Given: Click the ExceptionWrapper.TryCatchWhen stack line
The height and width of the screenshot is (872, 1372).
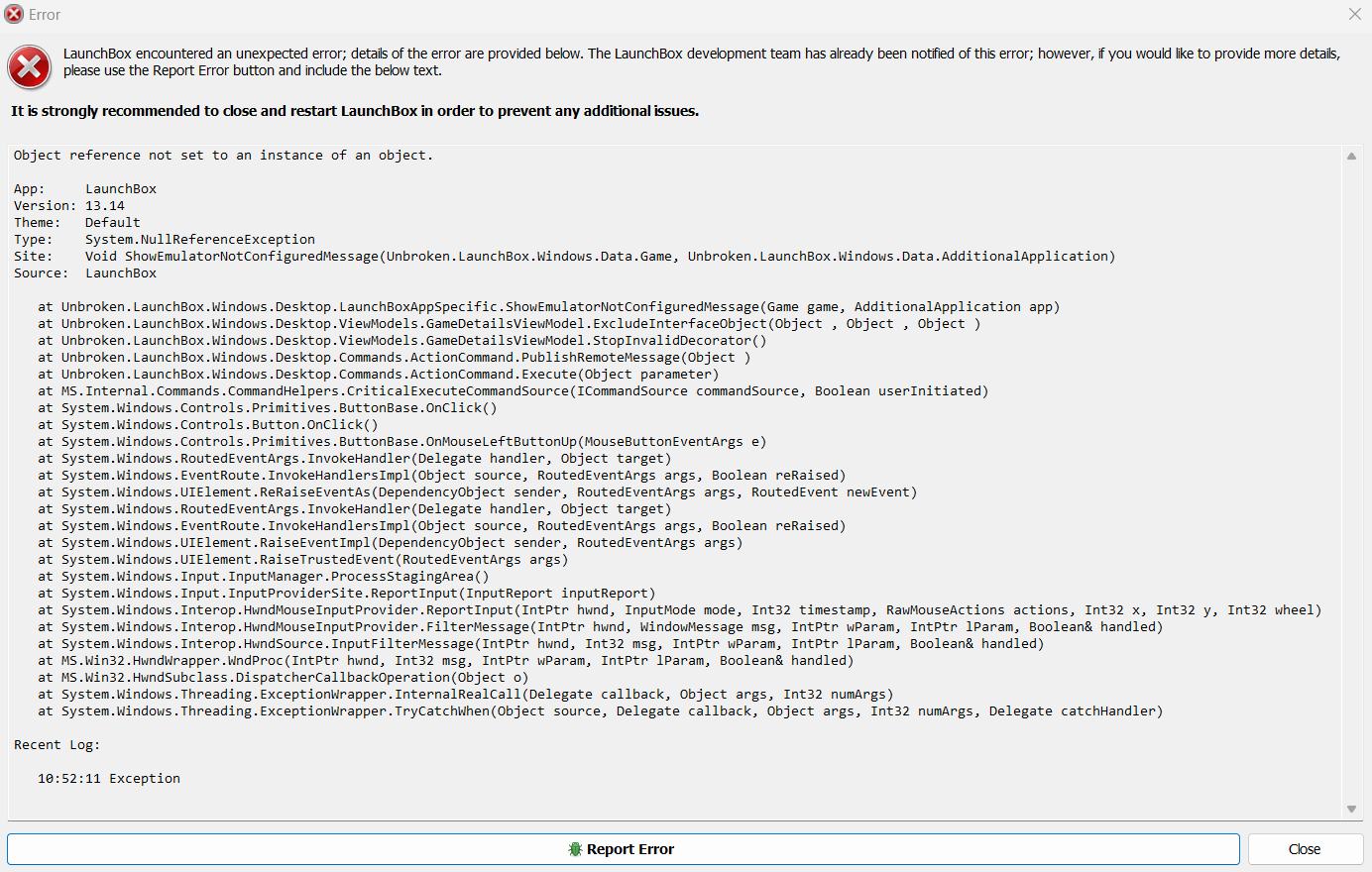Looking at the screenshot, I should coord(601,711).
